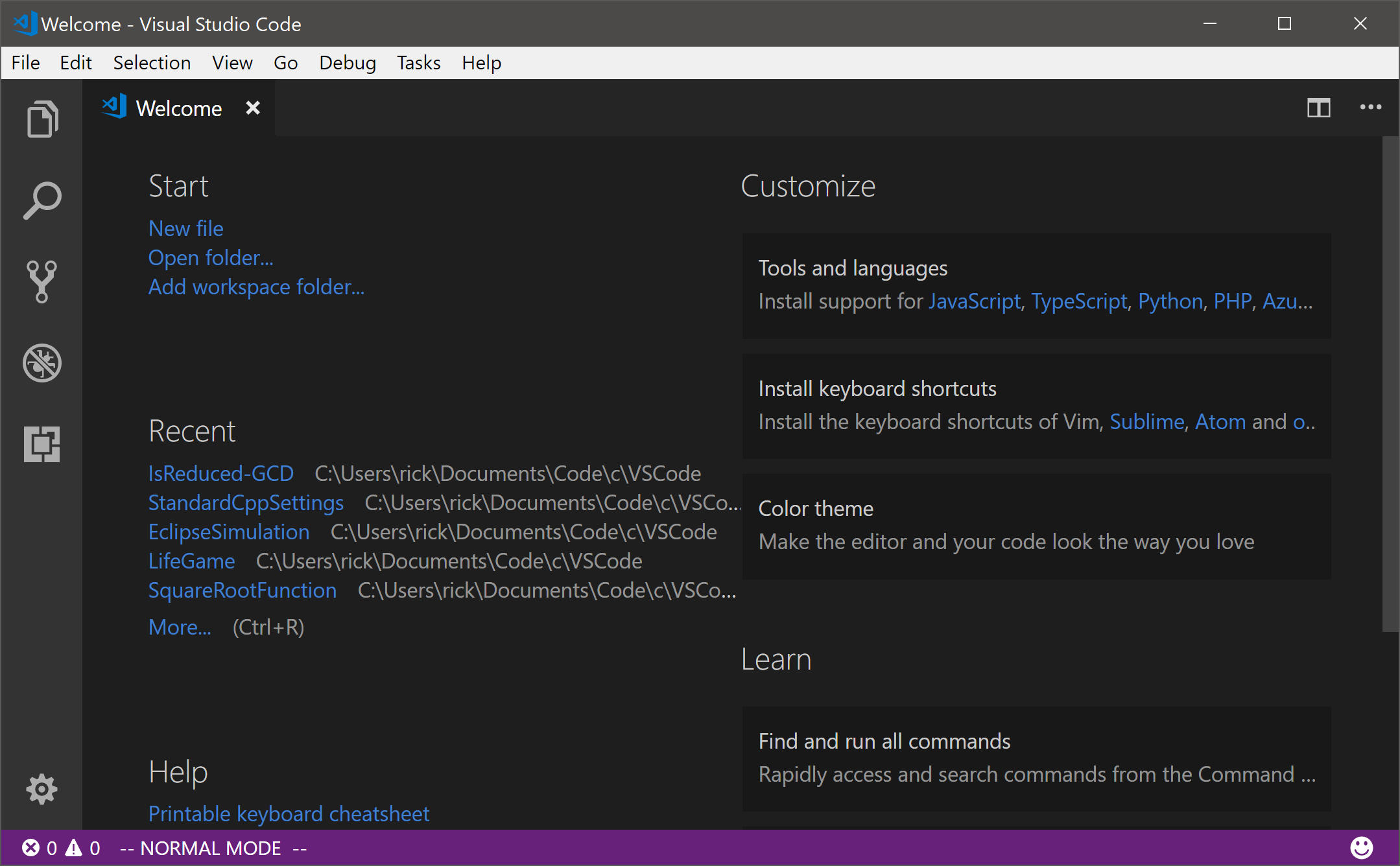Open the Selection menu
Image resolution: width=1400 pixels, height=866 pixels.
pos(152,63)
